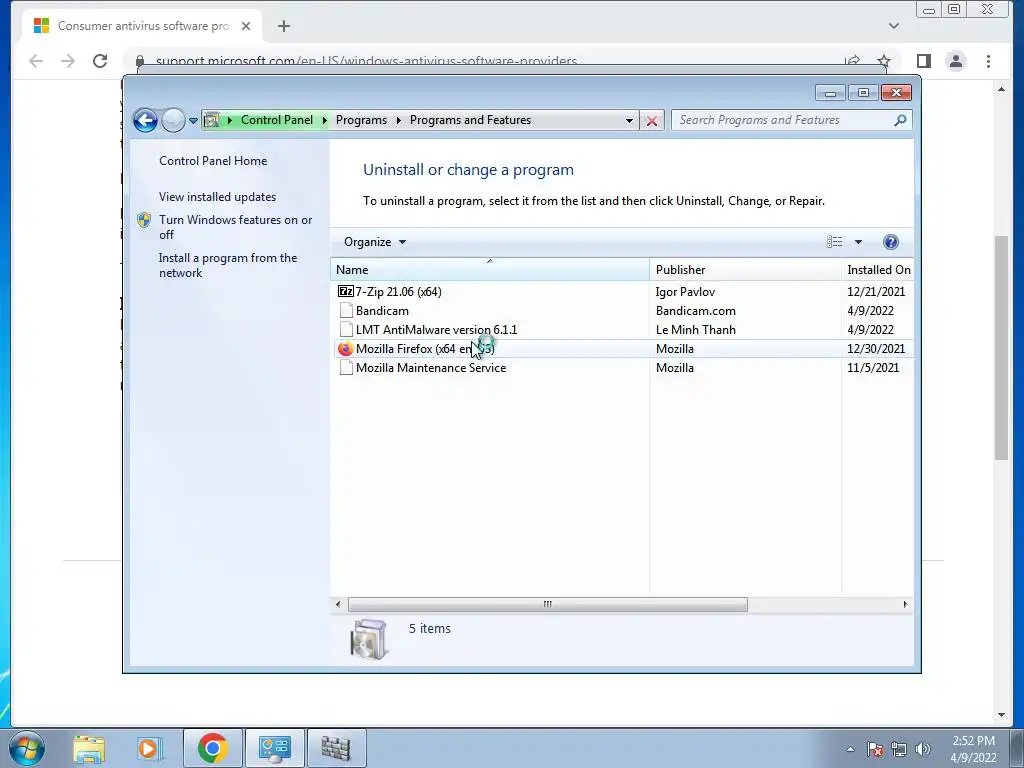Viewport: 1024px width, 768px height.
Task: Click the Control Panel icon in address bar
Action: (x=212, y=120)
